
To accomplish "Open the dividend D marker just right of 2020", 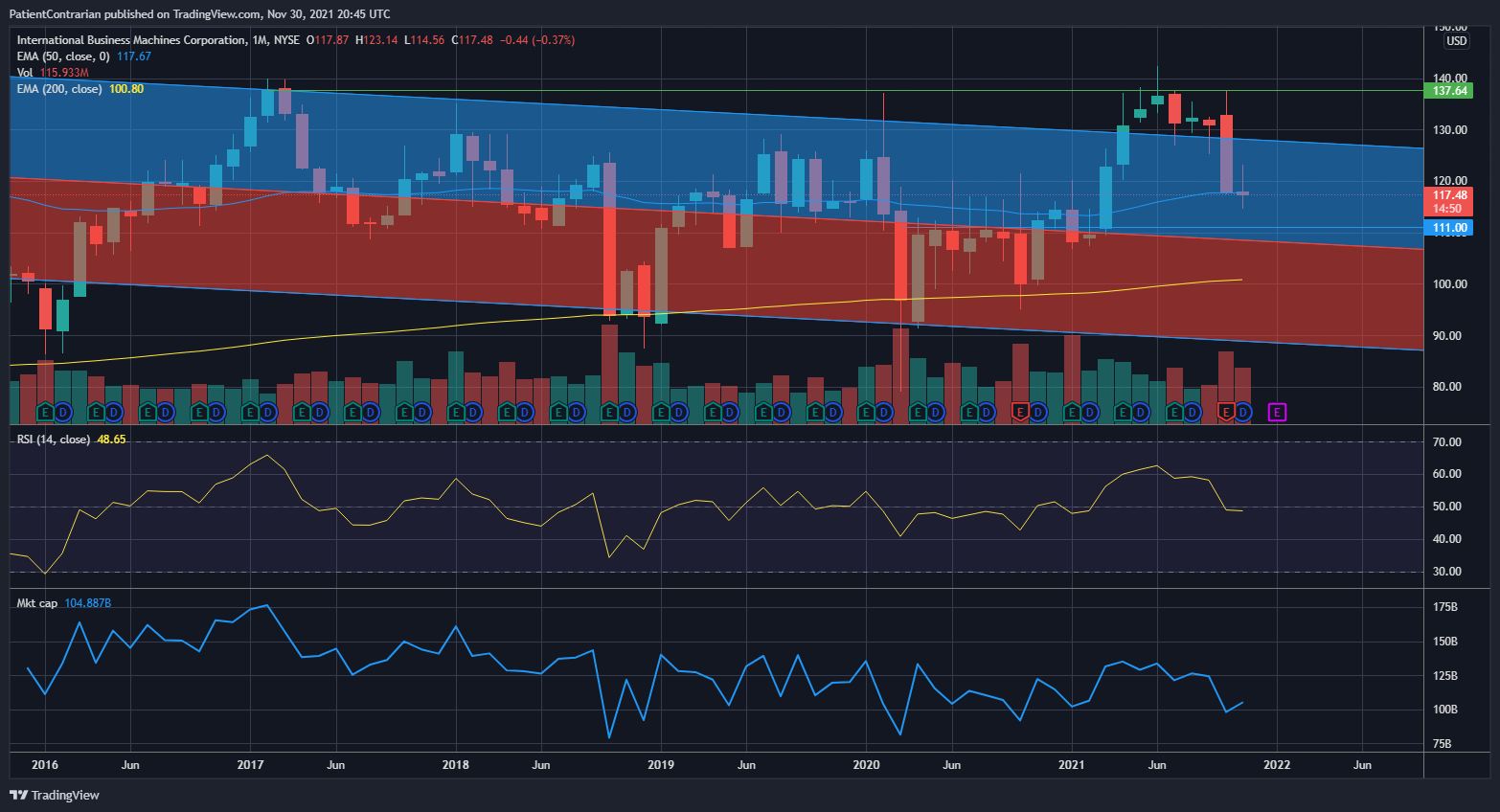I will coord(883,413).
